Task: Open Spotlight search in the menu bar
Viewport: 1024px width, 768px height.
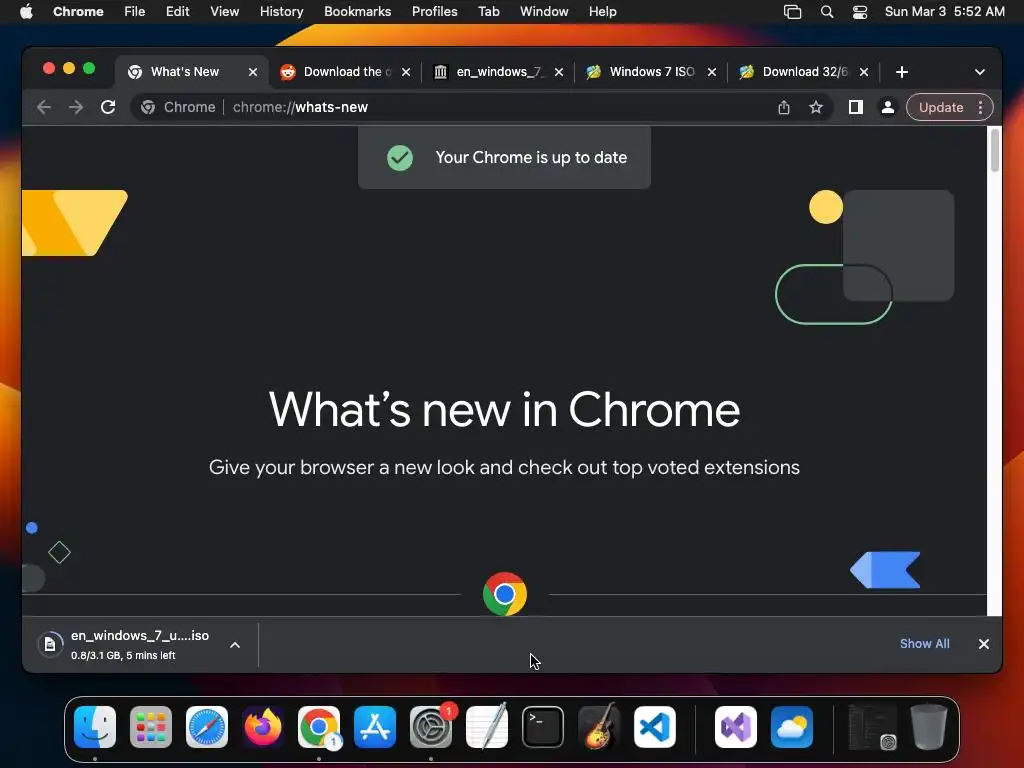Action: point(827,12)
